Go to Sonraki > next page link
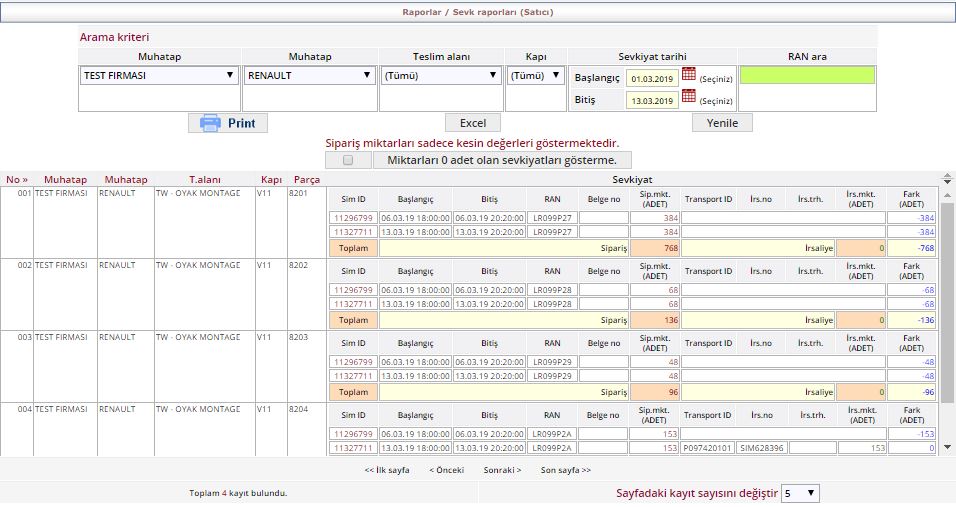This screenshot has height=507, width=956. pos(502,470)
